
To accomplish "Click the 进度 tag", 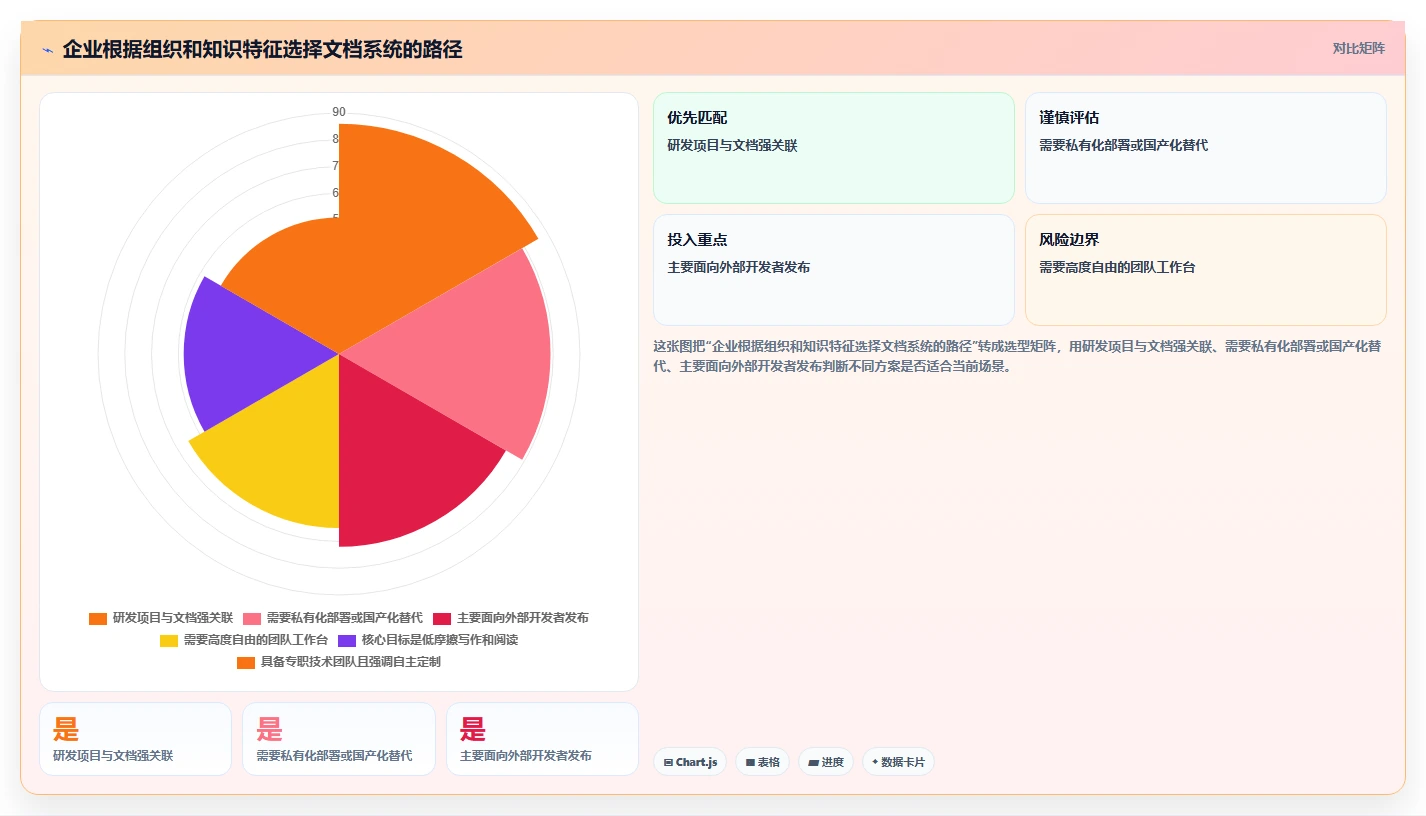I will tap(826, 762).
